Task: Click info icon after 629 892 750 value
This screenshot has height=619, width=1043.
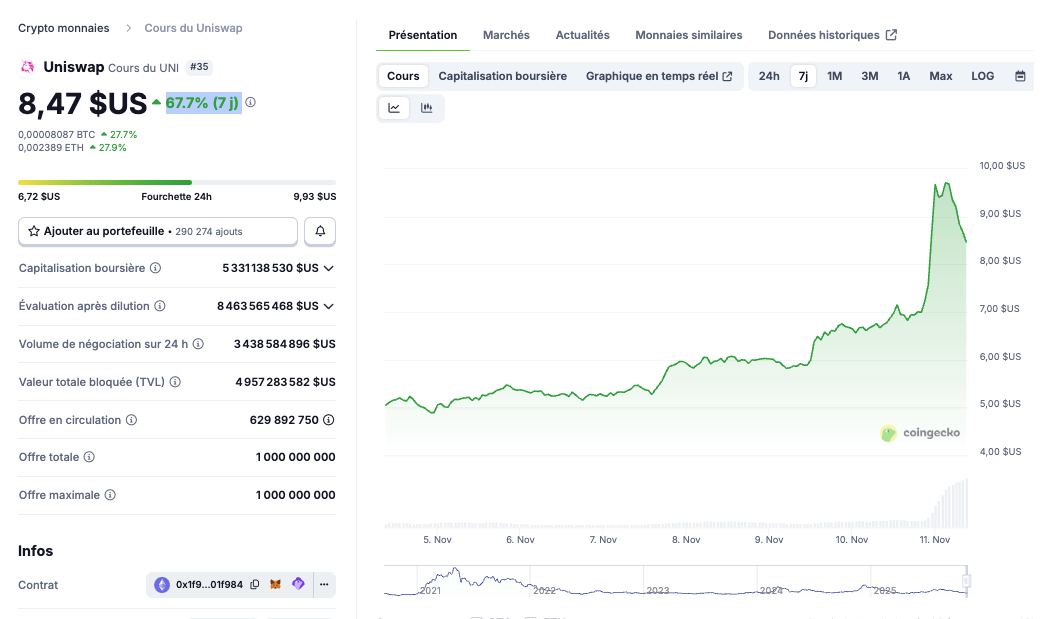Action: pos(329,420)
